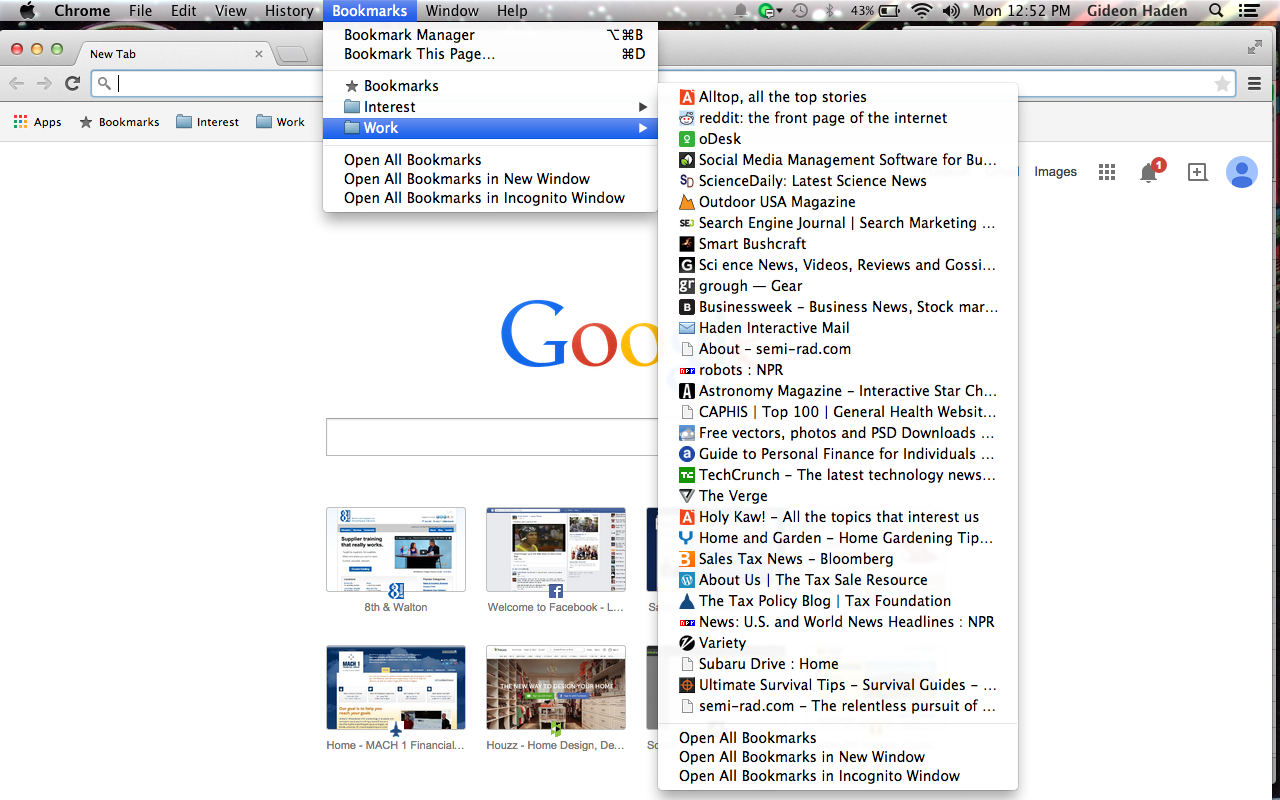Click the Google+ share box icon
Image resolution: width=1280 pixels, height=800 pixels.
click(x=1197, y=172)
